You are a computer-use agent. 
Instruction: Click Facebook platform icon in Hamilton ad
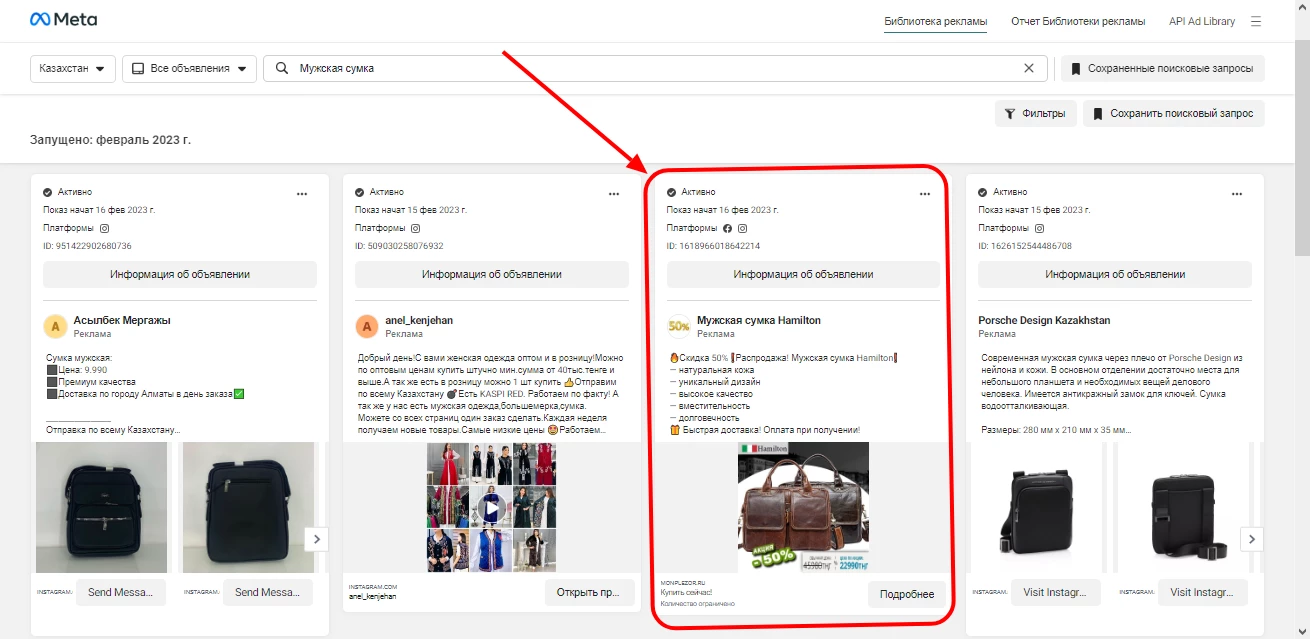[x=728, y=228]
